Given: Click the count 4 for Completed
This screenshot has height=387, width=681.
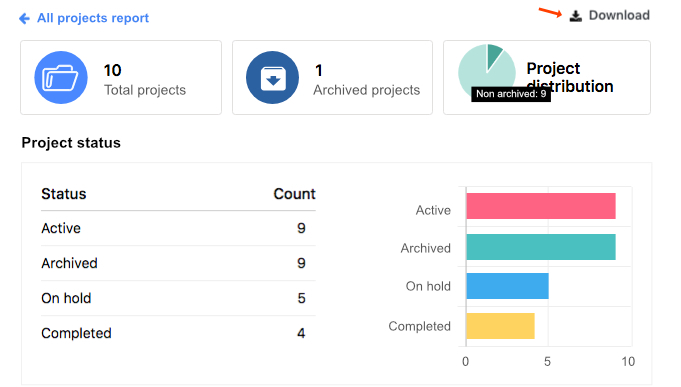Looking at the screenshot, I should [301, 333].
